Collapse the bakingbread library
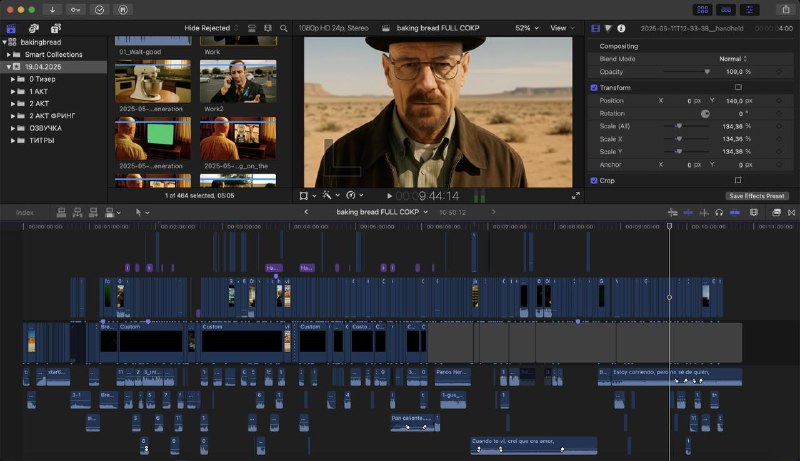This screenshot has height=461, width=800. [5, 42]
